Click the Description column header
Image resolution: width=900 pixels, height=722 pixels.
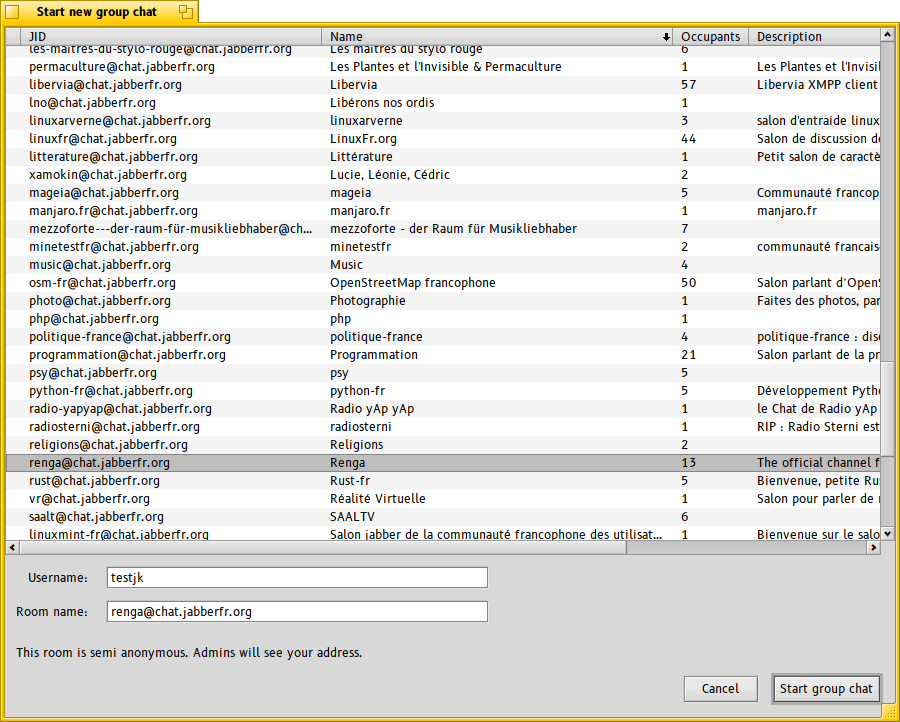coord(812,37)
